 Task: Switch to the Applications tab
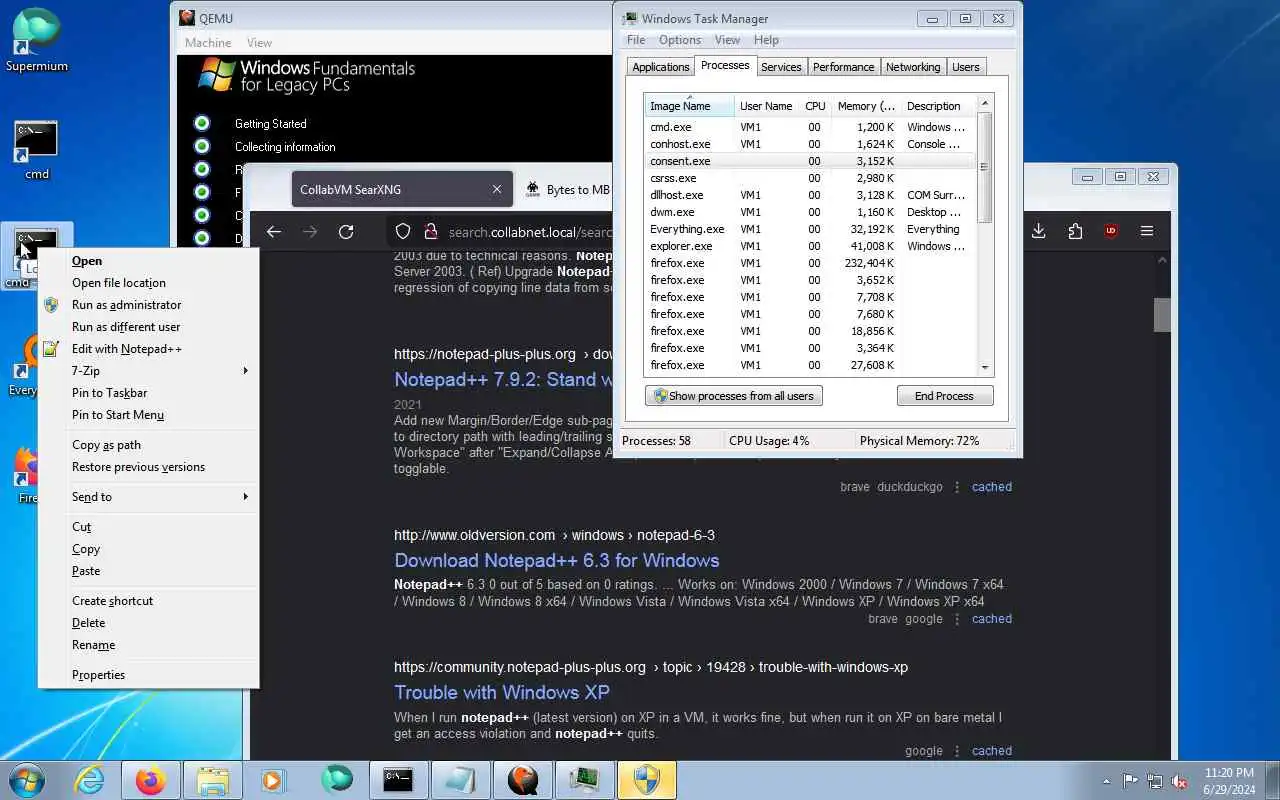click(x=661, y=67)
